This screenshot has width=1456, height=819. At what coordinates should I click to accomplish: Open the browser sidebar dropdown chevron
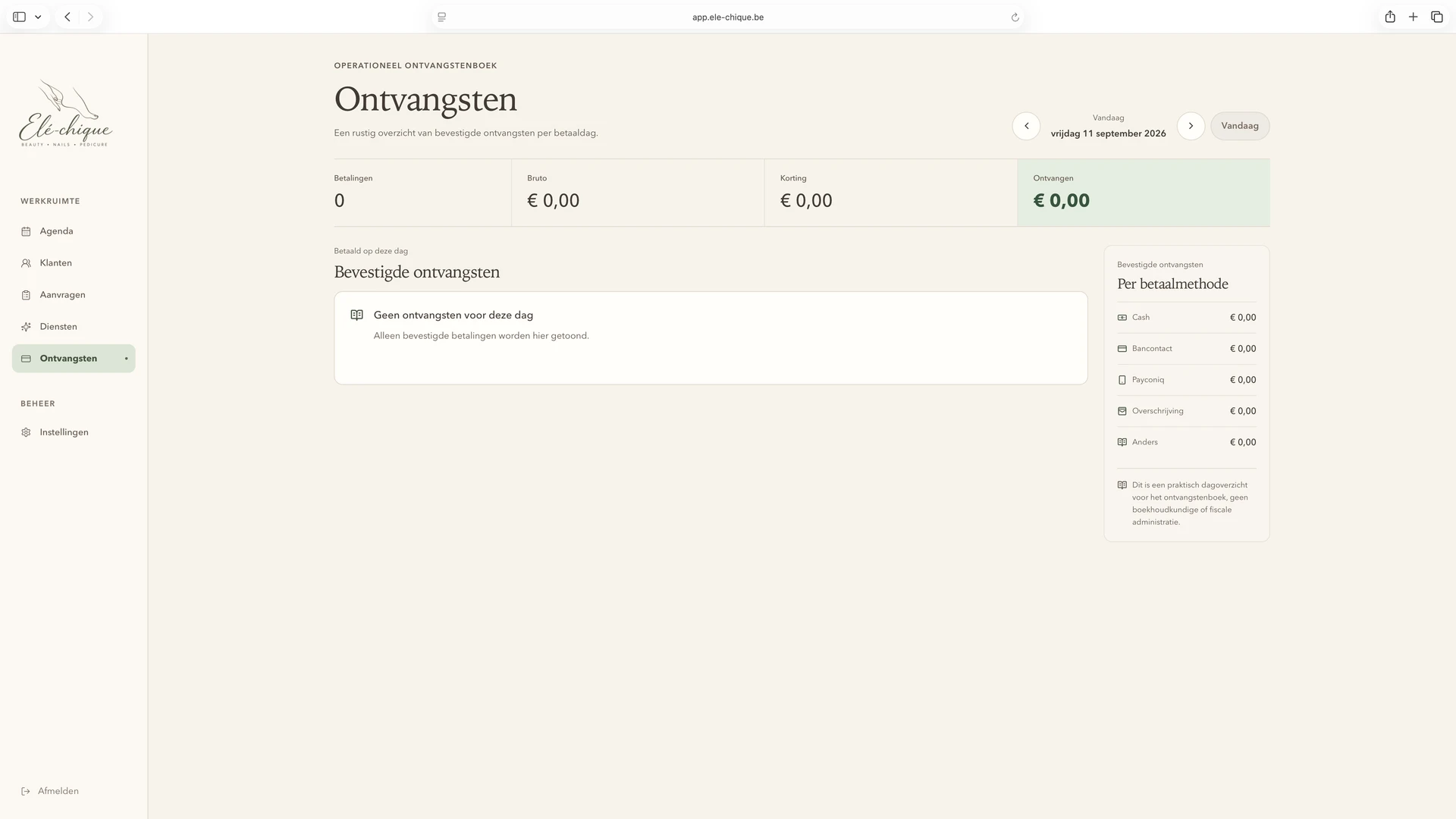[x=38, y=17]
